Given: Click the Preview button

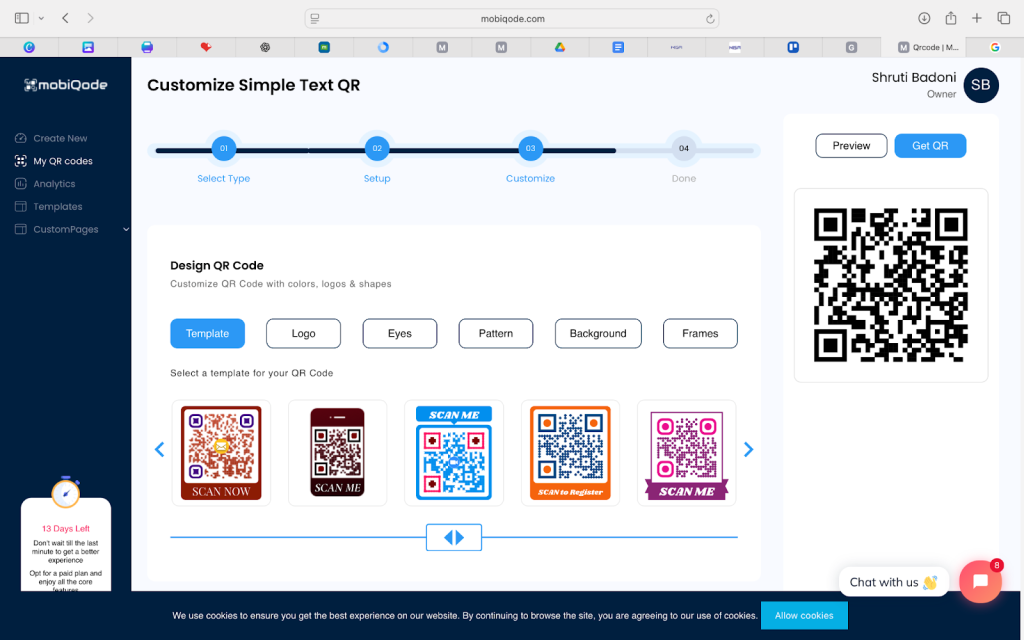Looking at the screenshot, I should 851,146.
